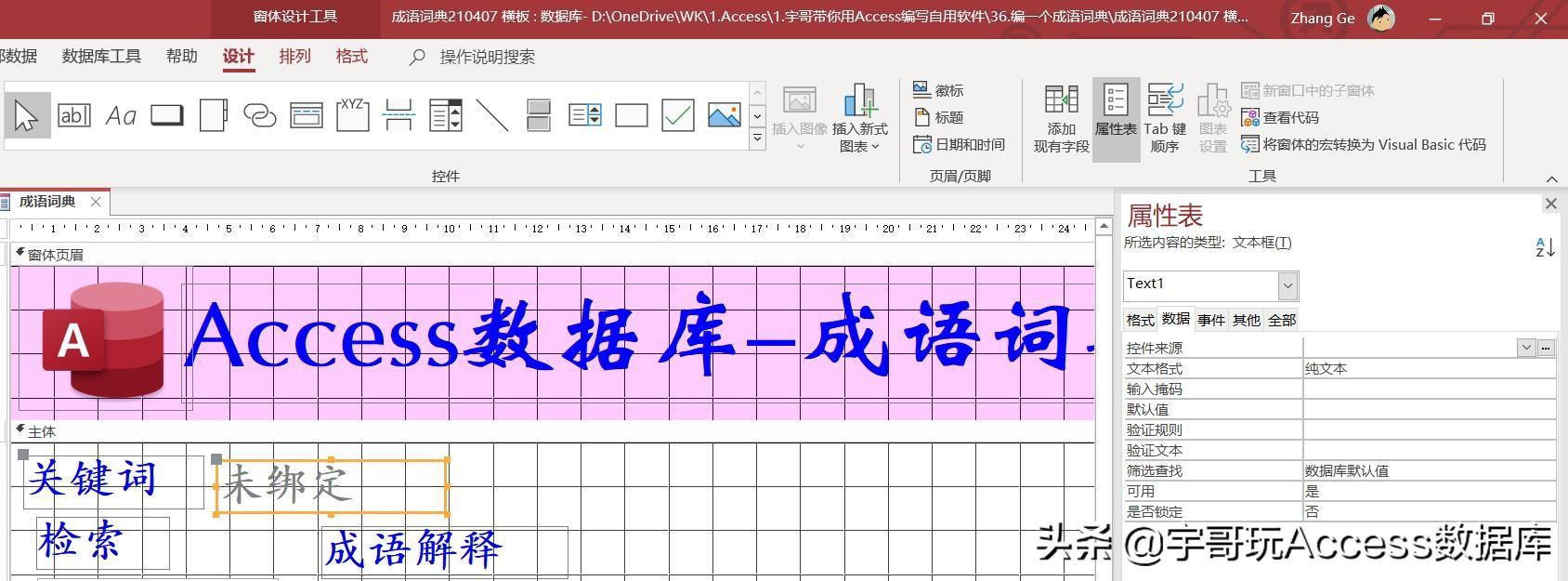Select the 窗体页眉 section bar
The image size is (1568, 581).
point(553,254)
